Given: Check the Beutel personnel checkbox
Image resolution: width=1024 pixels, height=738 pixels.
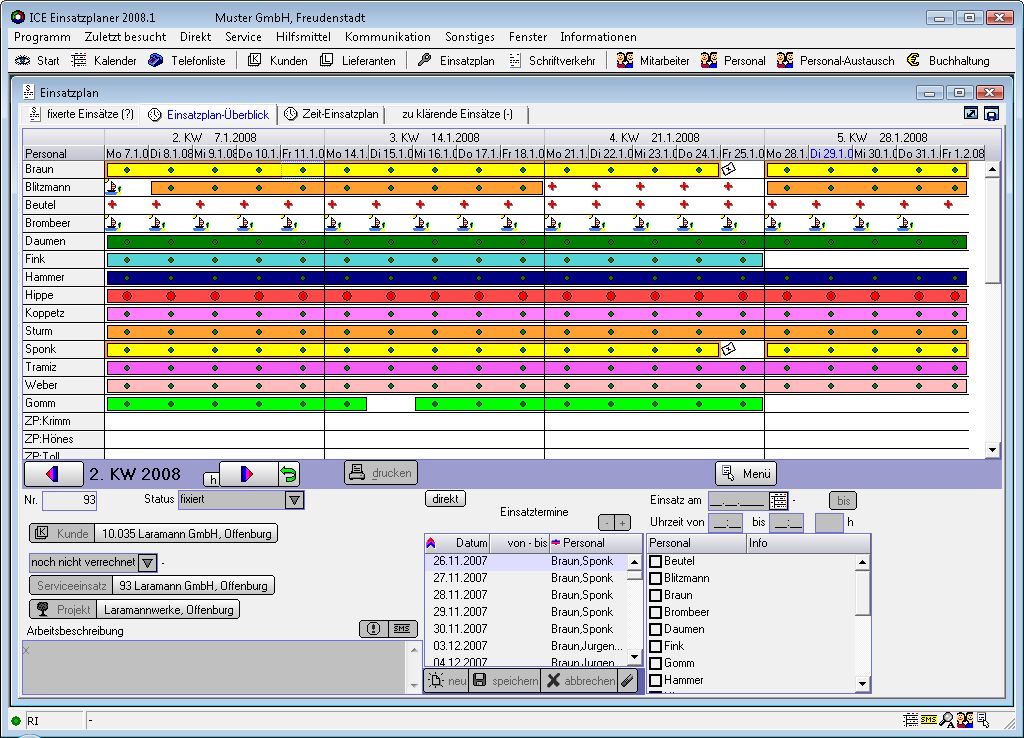Looking at the screenshot, I should (x=656, y=562).
